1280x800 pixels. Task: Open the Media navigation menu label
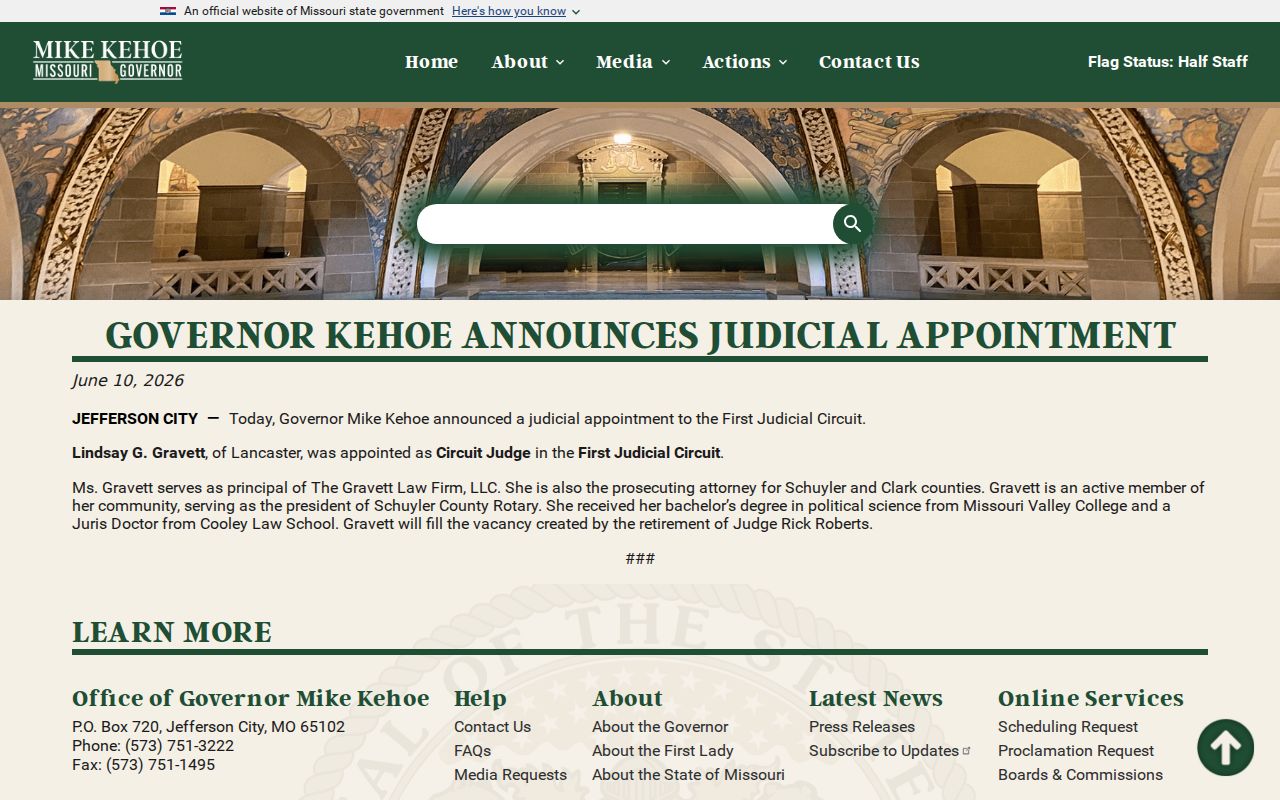tap(624, 61)
